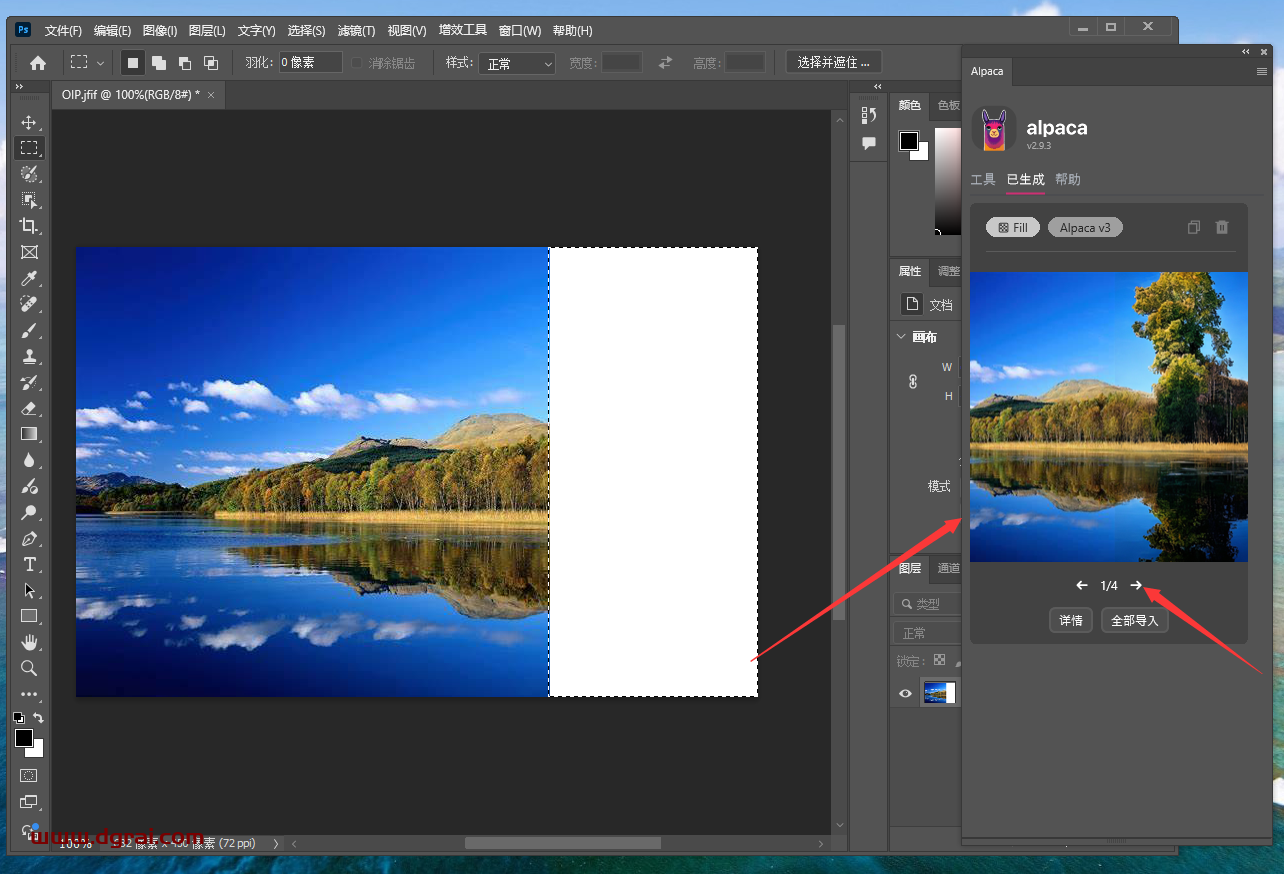The width and height of the screenshot is (1284, 874).
Task: Click the foreground color swatch in toolbar
Action: (x=24, y=738)
